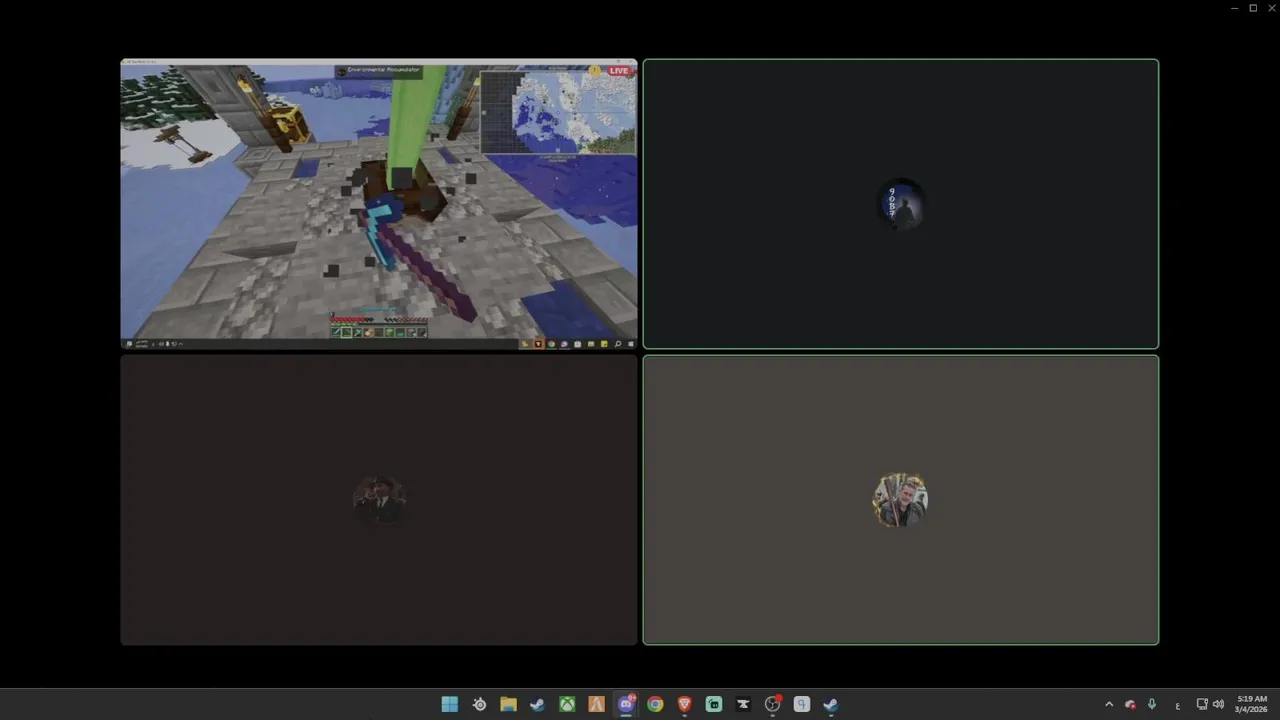
Task: Open the Steam icon next to File Explorer
Action: coord(537,704)
